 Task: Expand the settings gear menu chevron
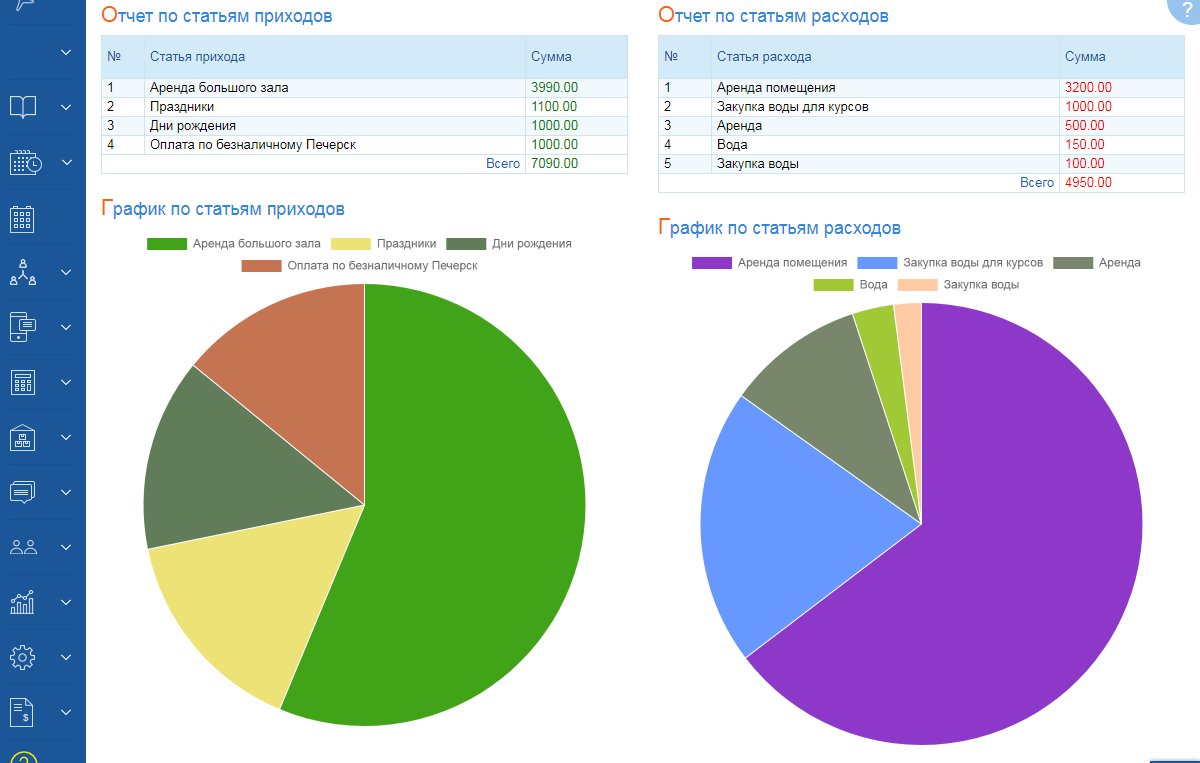click(x=66, y=657)
